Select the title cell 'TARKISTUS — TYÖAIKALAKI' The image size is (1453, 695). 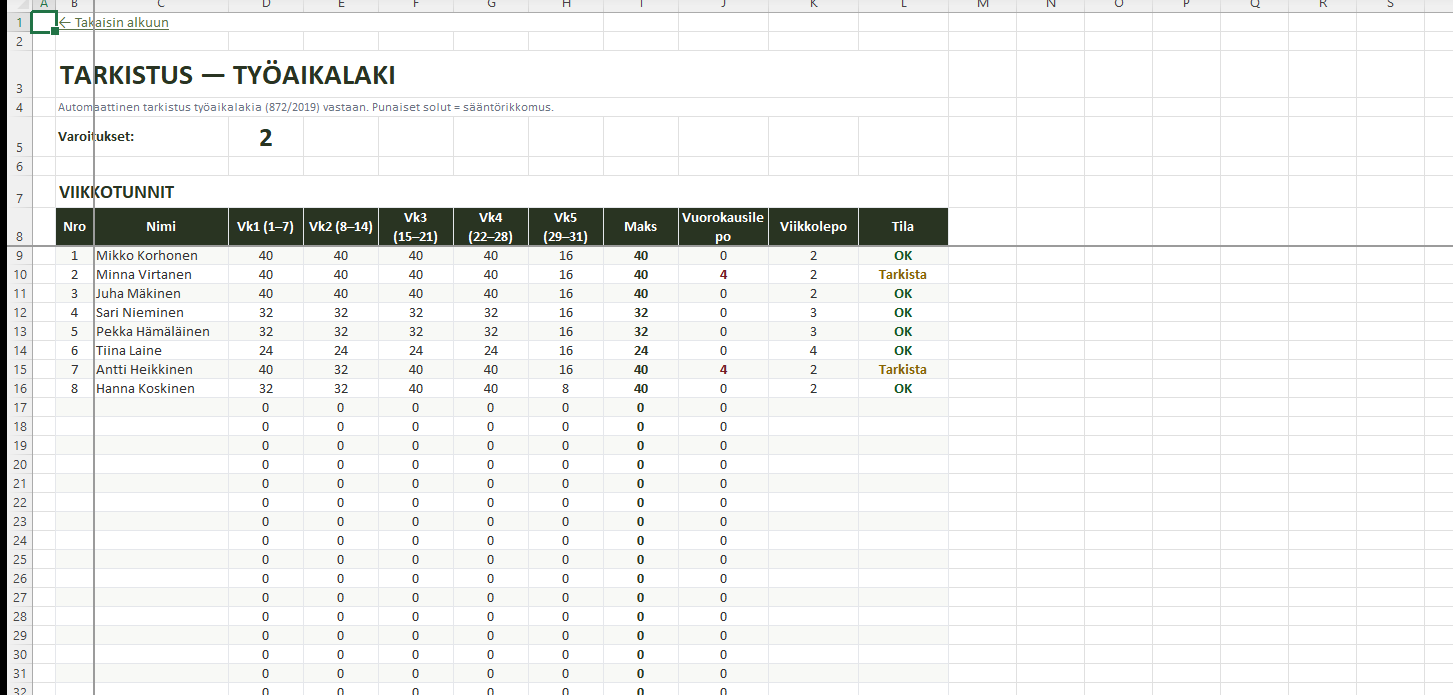tap(227, 76)
